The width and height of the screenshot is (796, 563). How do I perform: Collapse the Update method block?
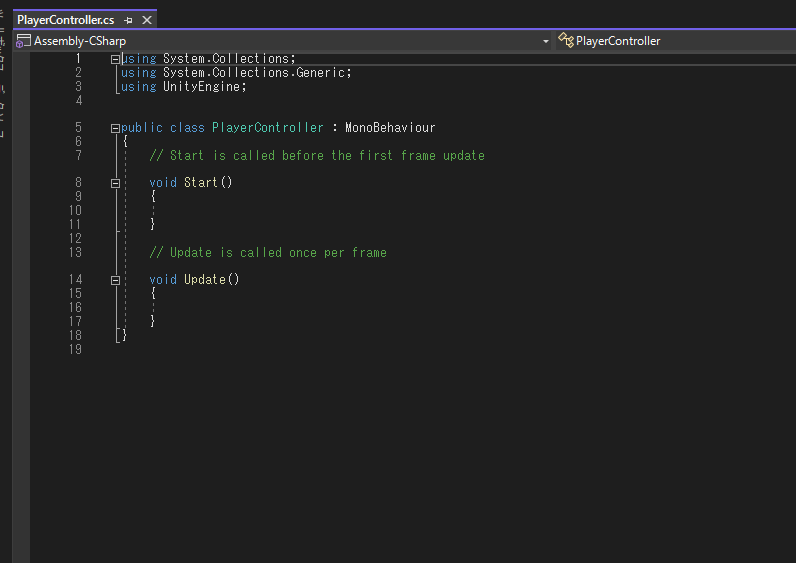115,280
